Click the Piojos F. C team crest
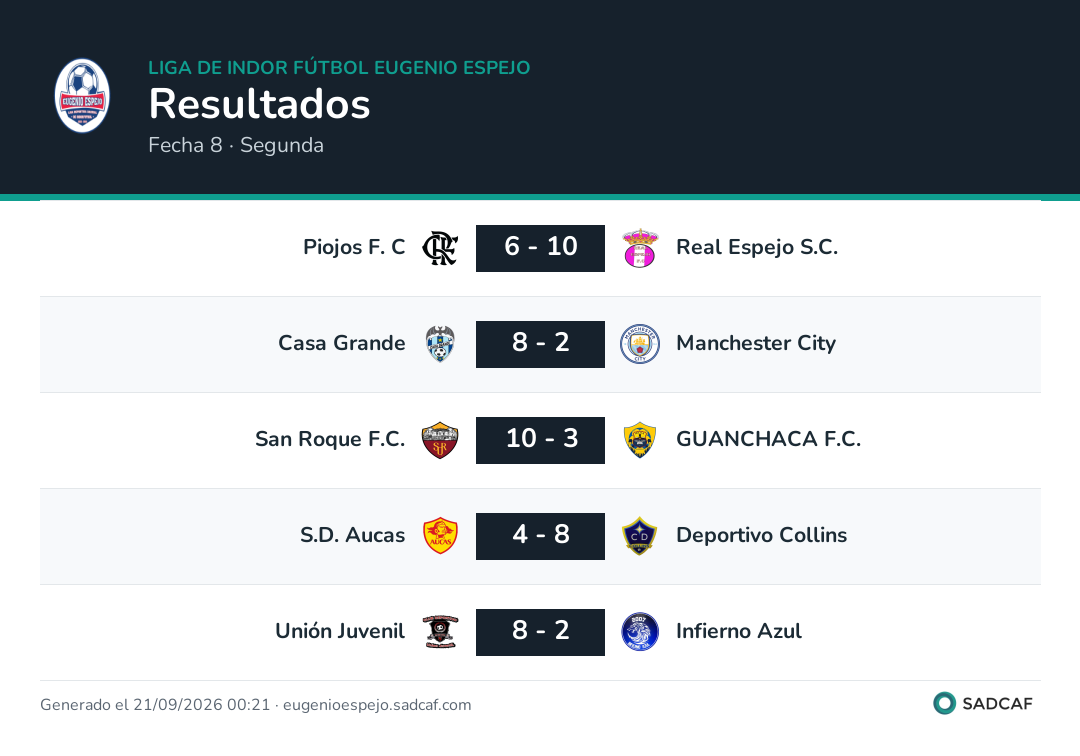 (x=440, y=248)
